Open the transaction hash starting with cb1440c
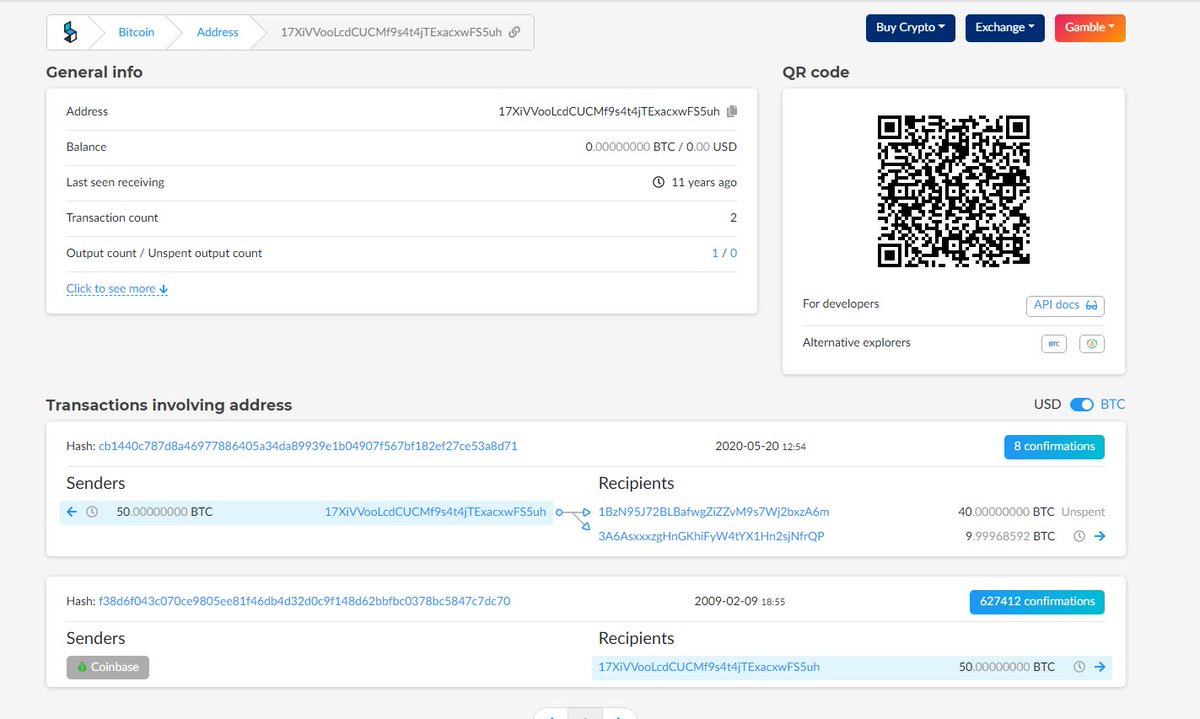The image size is (1200, 719). tap(308, 446)
